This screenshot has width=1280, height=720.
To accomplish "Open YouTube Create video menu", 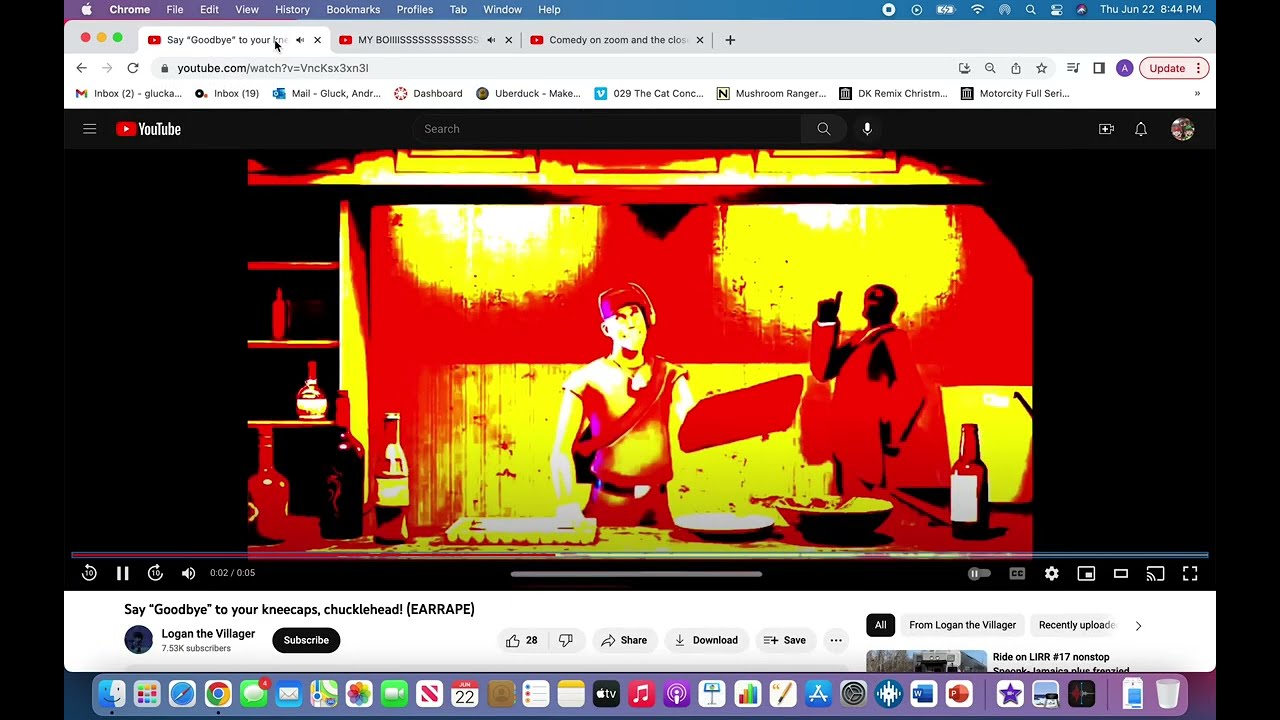I will (x=1106, y=129).
